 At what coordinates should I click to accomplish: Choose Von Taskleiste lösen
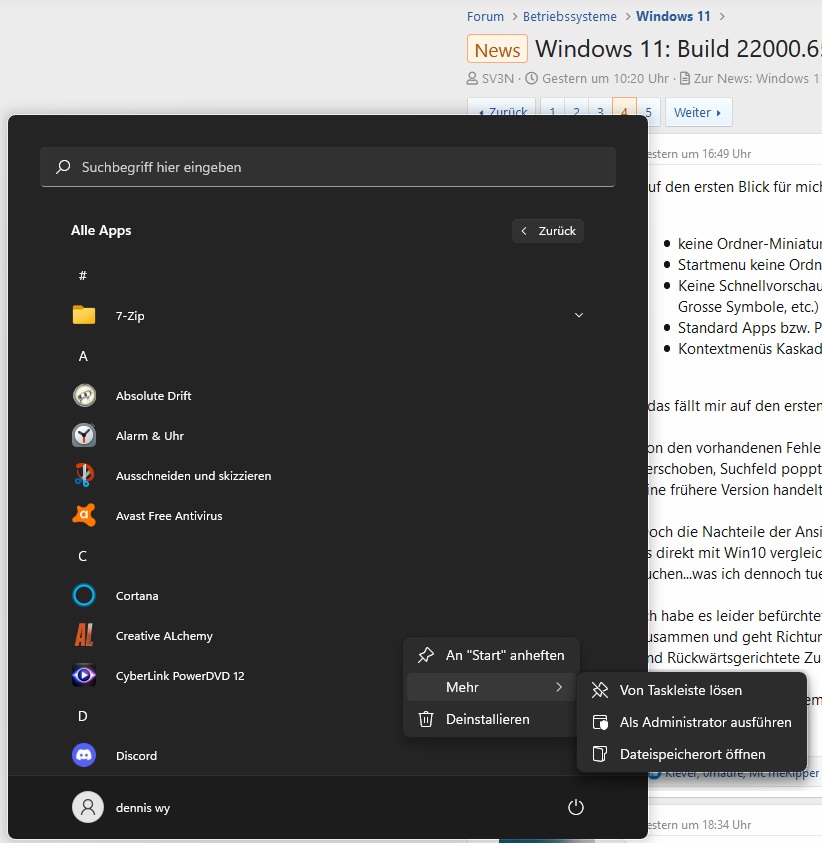(x=692, y=690)
